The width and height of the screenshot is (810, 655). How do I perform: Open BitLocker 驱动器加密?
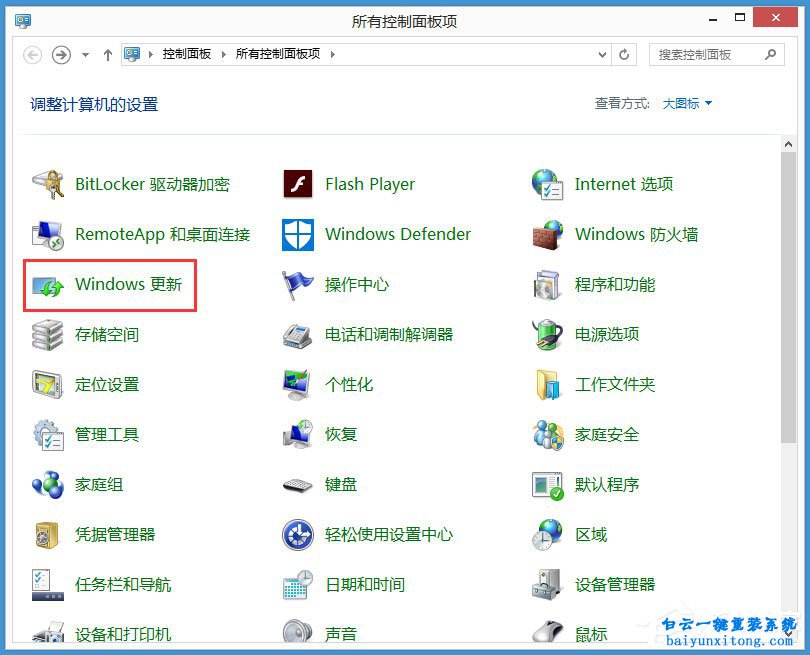pyautogui.click(x=152, y=184)
